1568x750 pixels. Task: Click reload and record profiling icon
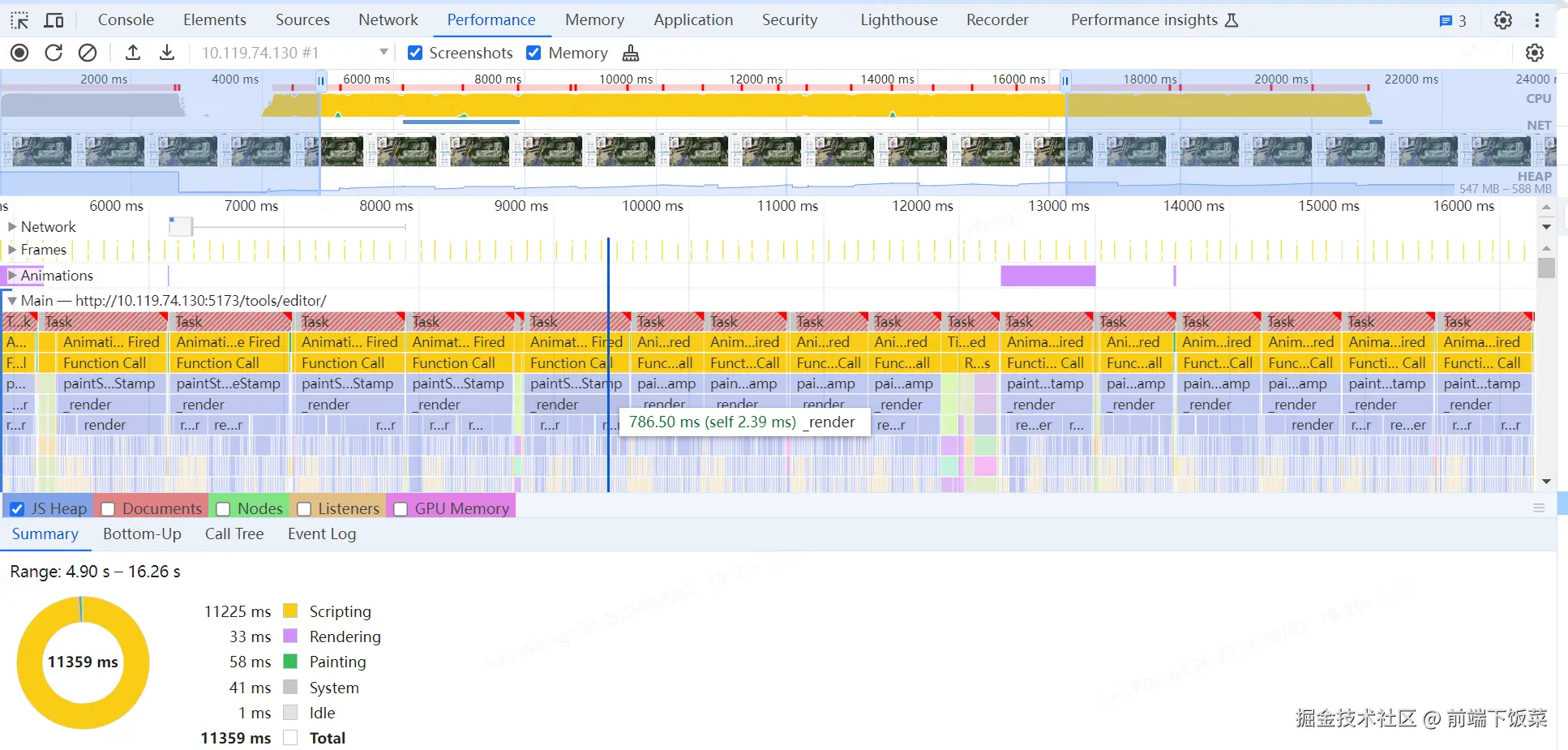pos(54,53)
